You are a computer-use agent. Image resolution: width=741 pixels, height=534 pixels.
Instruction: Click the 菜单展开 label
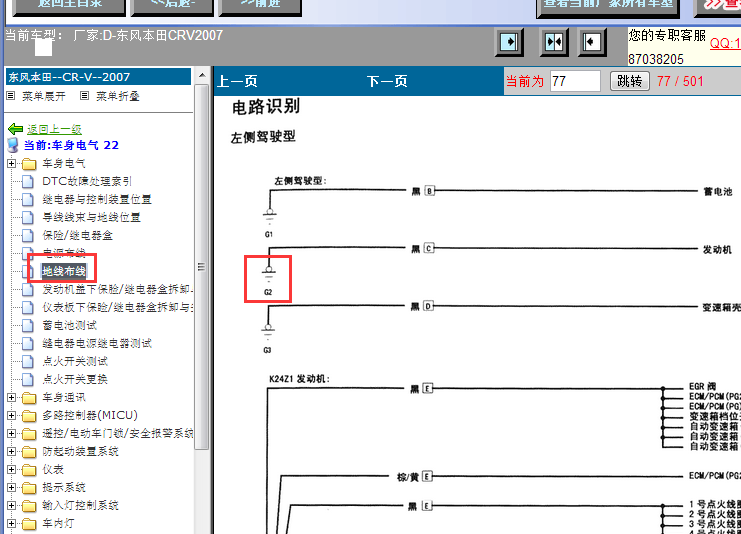(43, 96)
